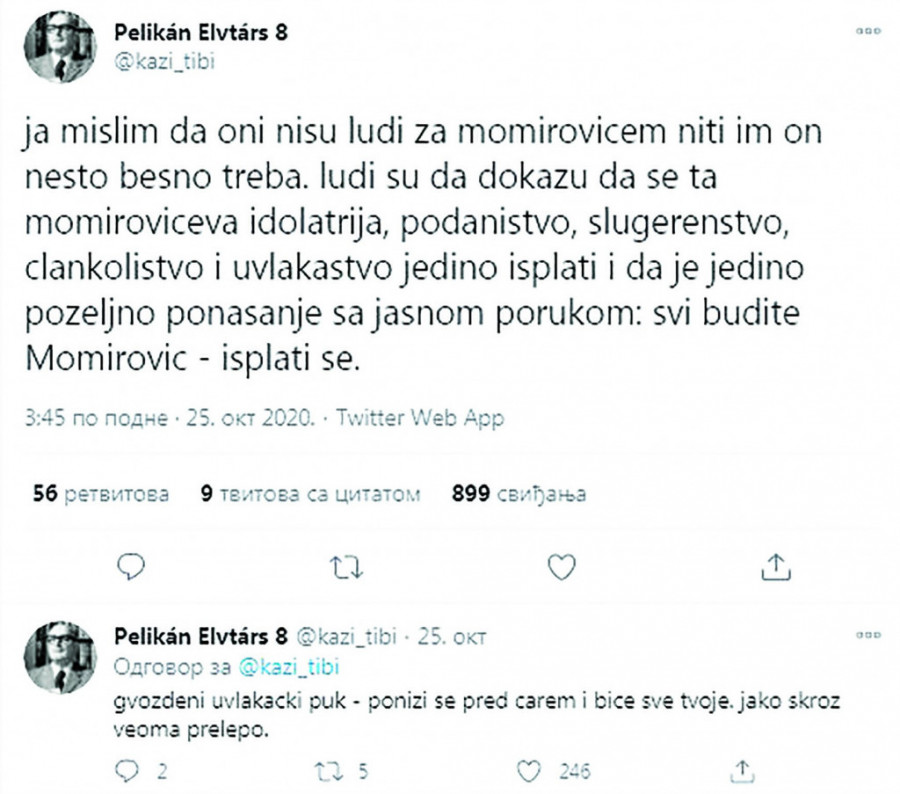
Task: Reply to the main tweet
Action: (131, 566)
